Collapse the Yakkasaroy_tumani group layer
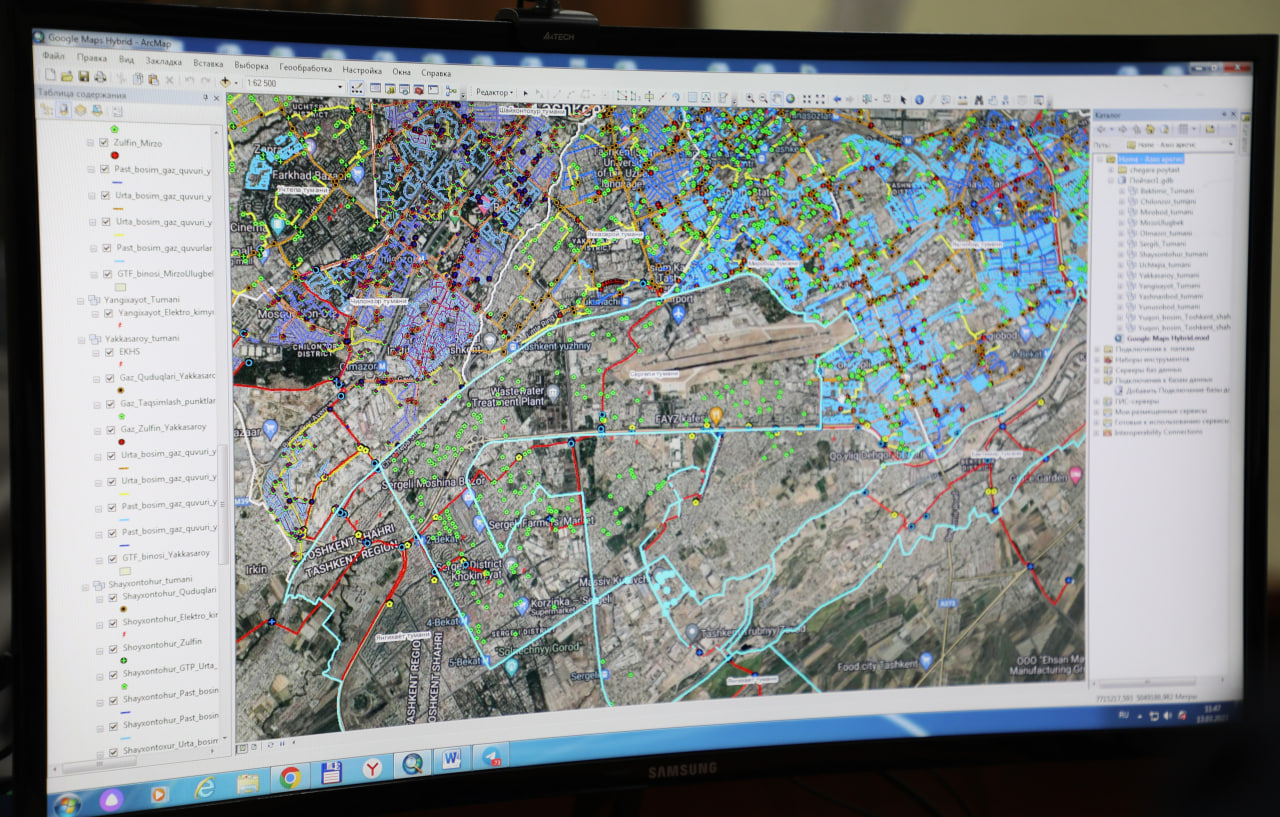Screen dimensions: 1280x817 [80, 339]
